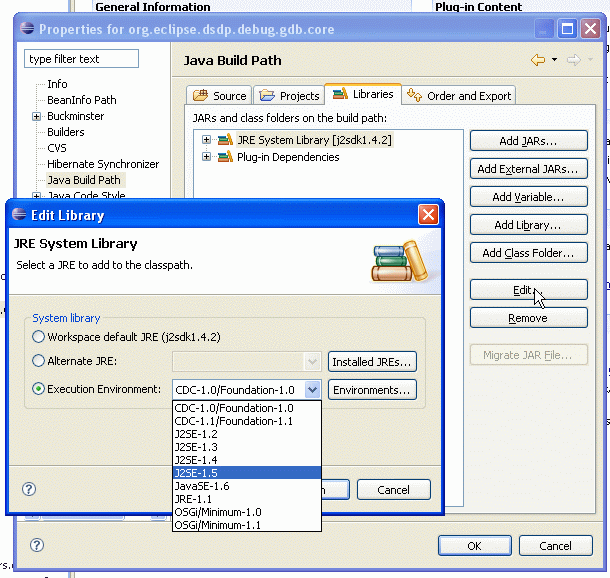Image resolution: width=610 pixels, height=578 pixels.
Task: Choose J2SE-1.2 from the list
Action: click(247, 434)
